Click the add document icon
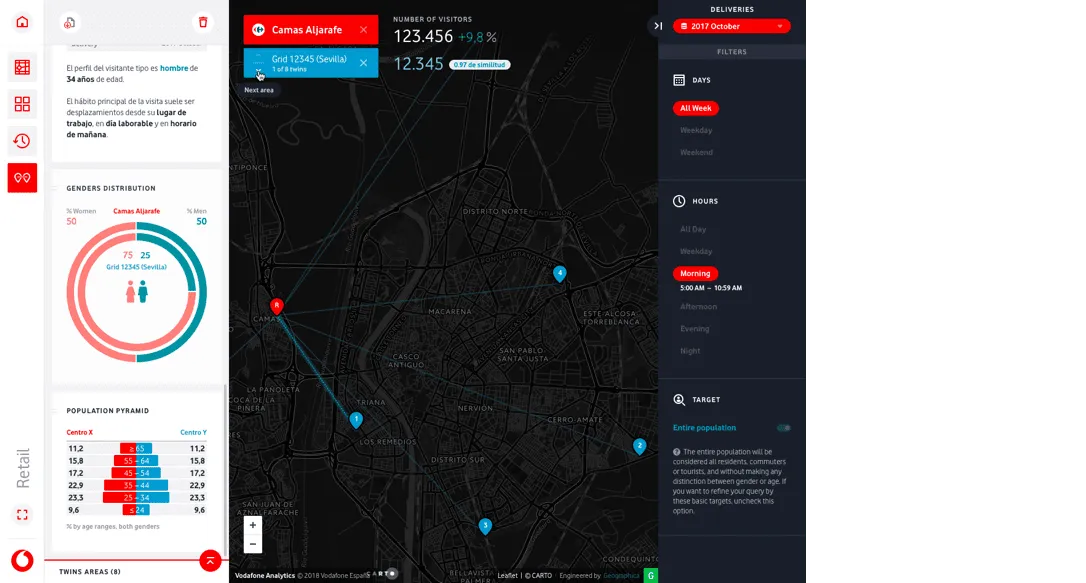Screen dimensions: 1086x583 [69, 22]
